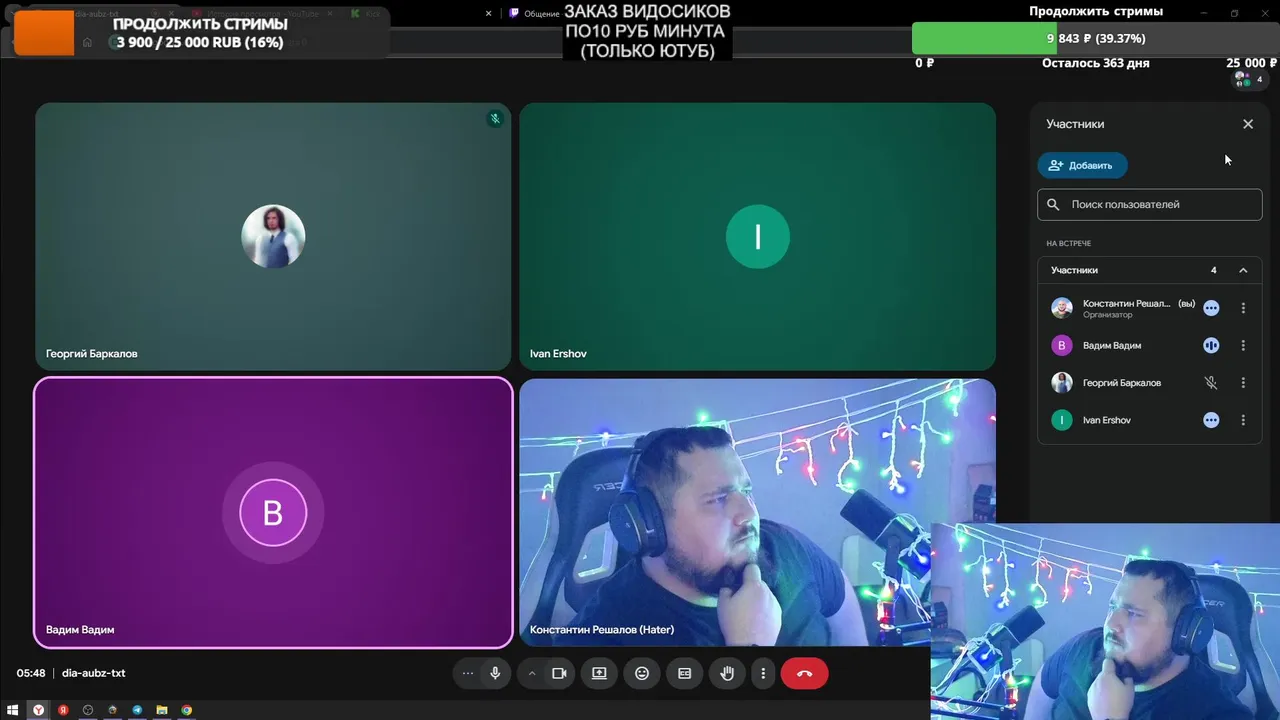Close the tab with the x next to Общение
Image resolution: width=1280 pixels, height=720 pixels.
pyautogui.click(x=489, y=14)
